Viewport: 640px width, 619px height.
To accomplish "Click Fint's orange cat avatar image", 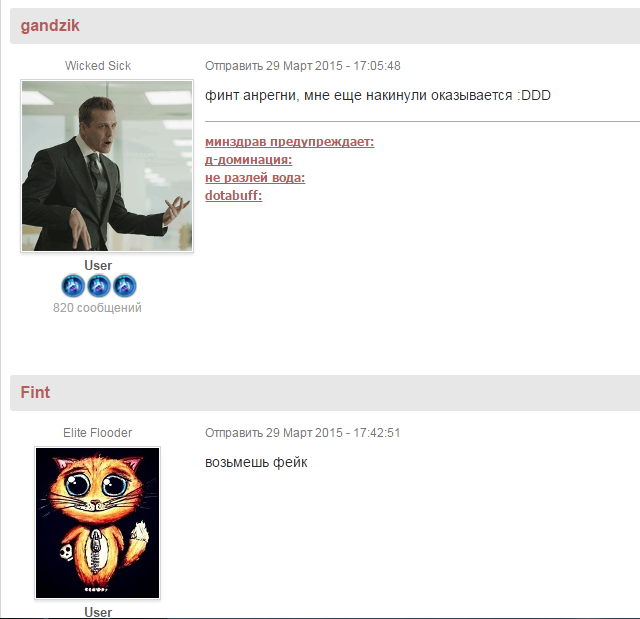I will (x=98, y=523).
